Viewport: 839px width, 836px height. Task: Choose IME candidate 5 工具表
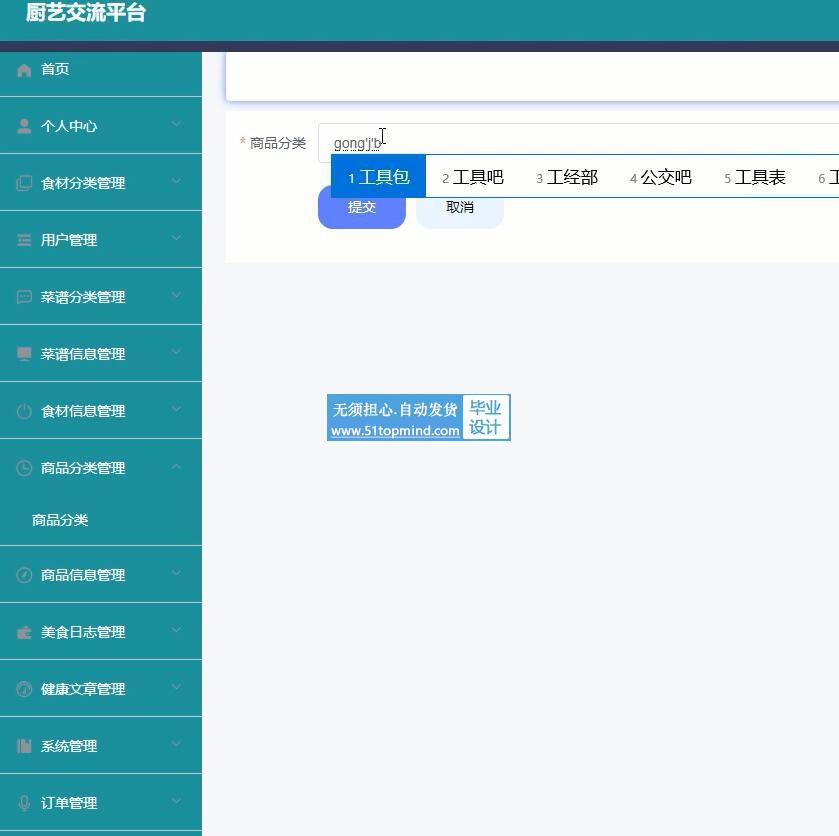[x=755, y=177]
